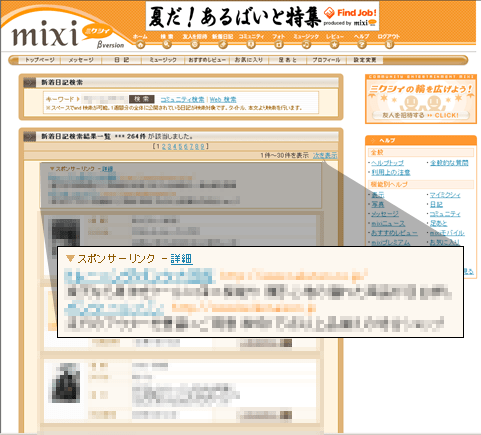This screenshot has width=481, height=435.
Task: Open the マイミクシィ help link
Action: (445, 195)
